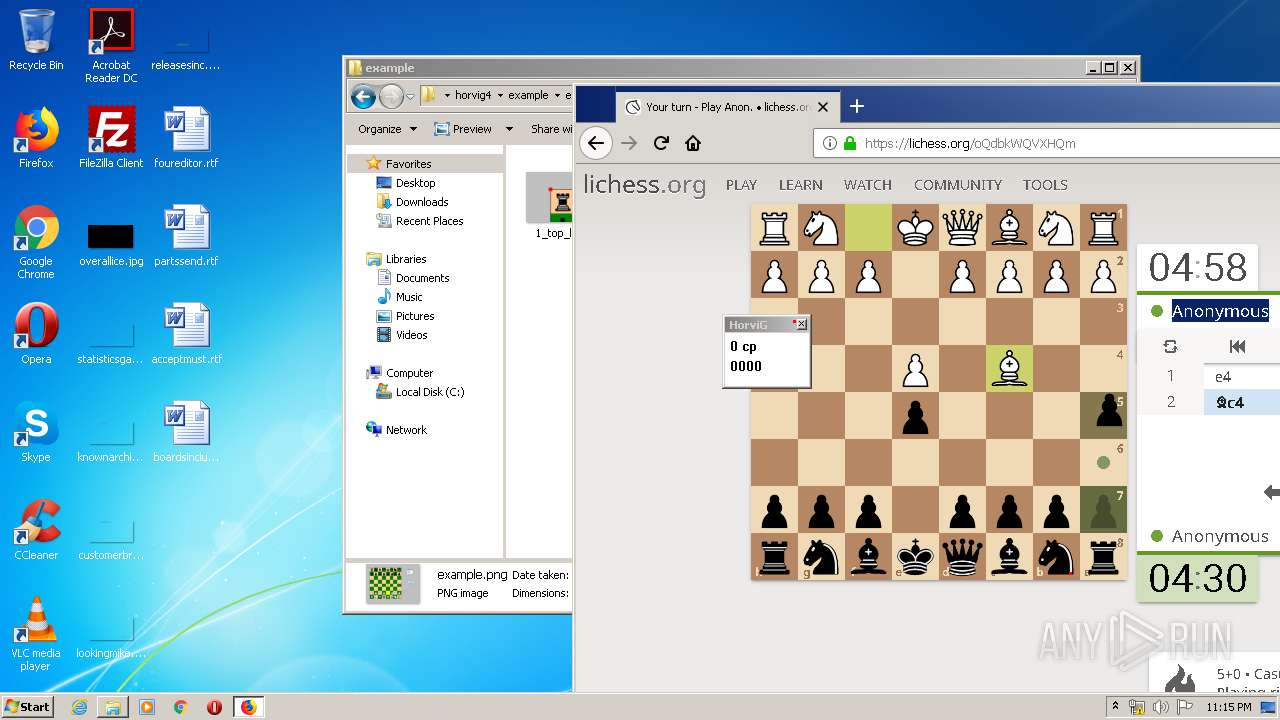Close the 'Your turn - Play Anon' tab
This screenshot has width=1280, height=720.
point(823,107)
